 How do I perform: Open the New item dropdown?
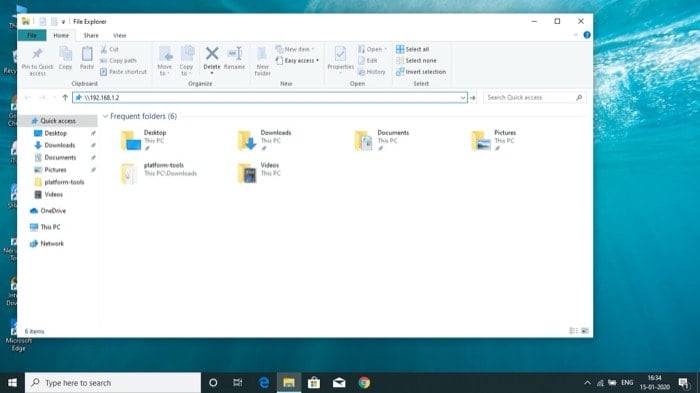click(295, 49)
